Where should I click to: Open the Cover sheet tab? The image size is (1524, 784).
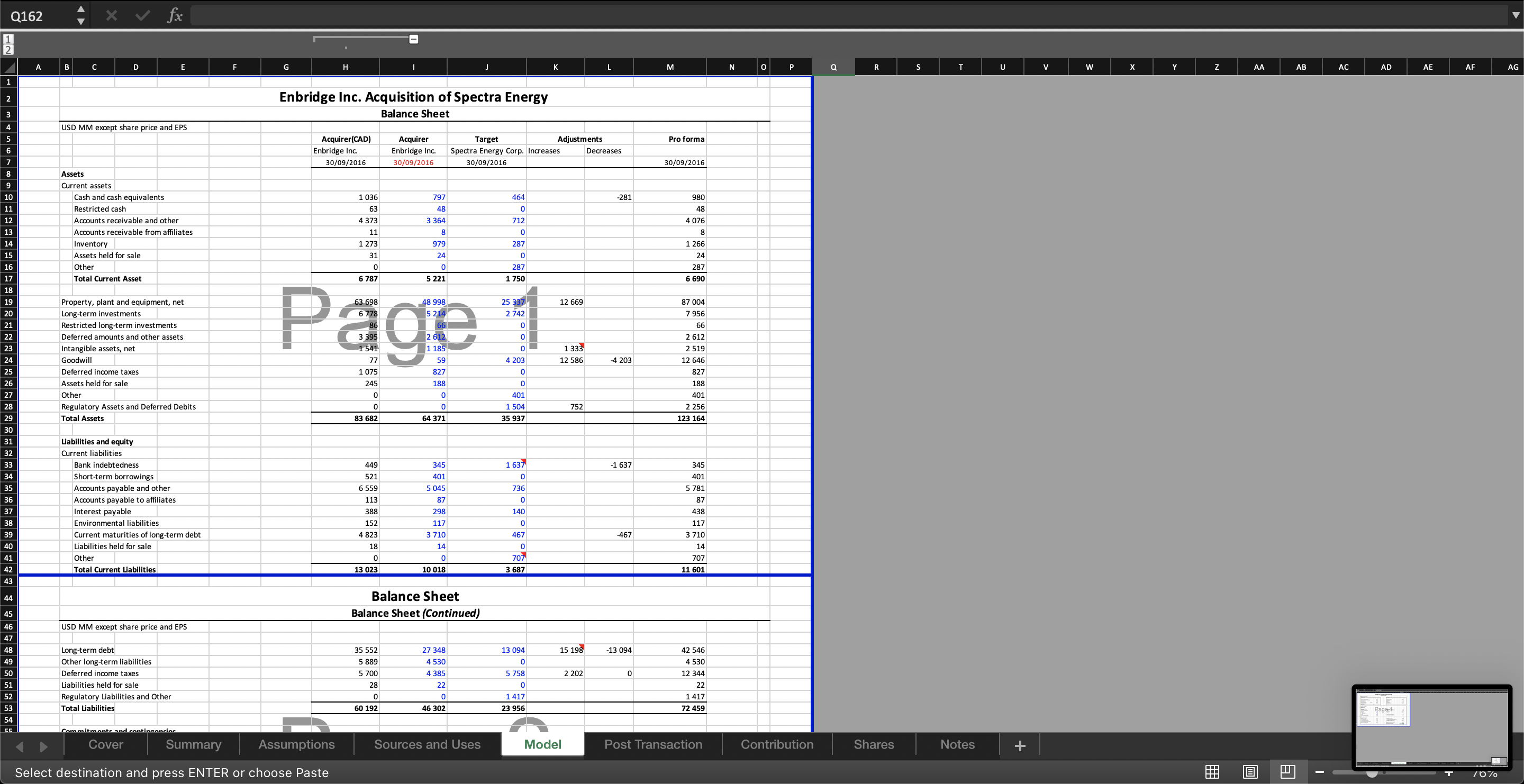click(106, 744)
